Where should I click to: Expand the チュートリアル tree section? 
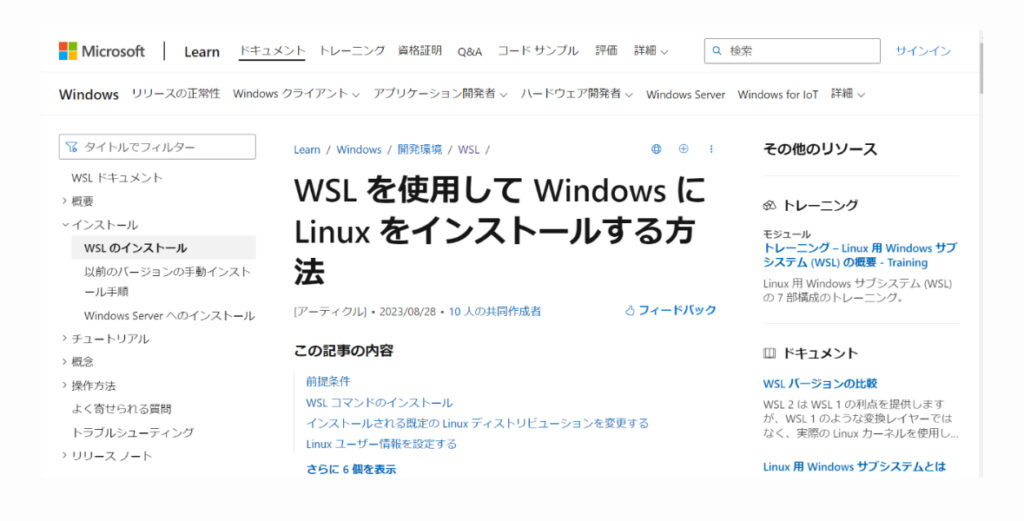(x=65, y=339)
